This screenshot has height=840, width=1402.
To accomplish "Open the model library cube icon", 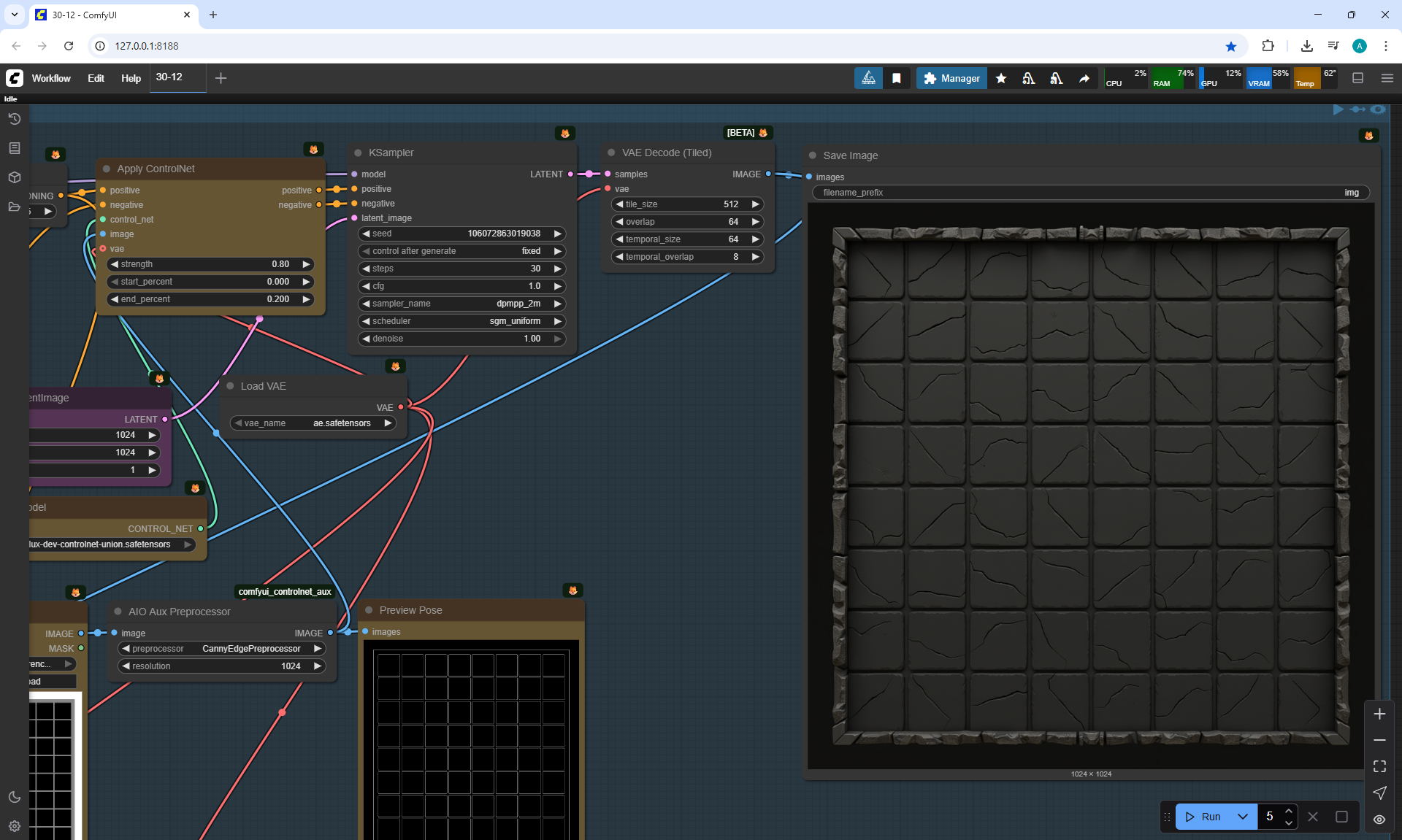I will 14,177.
